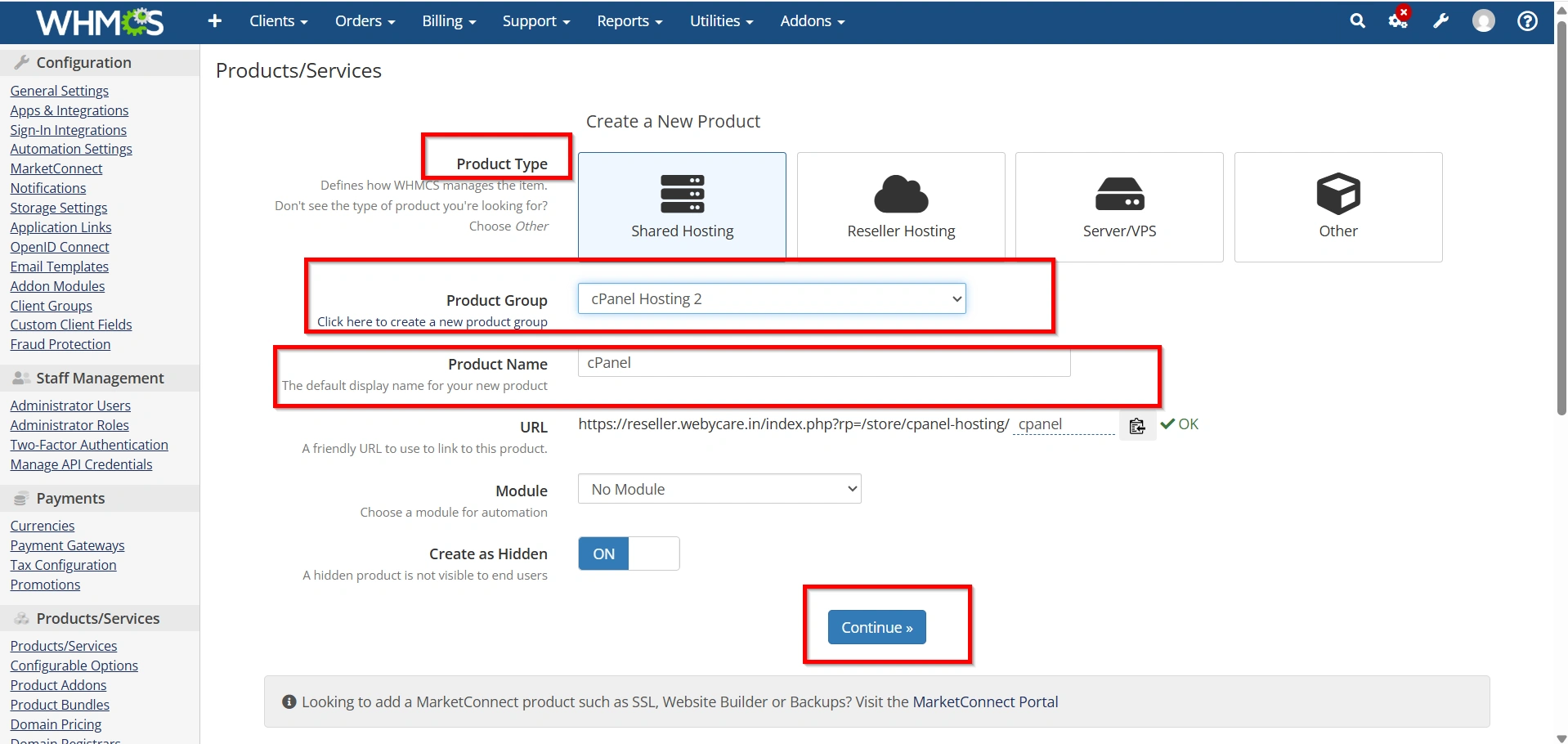The width and height of the screenshot is (1568, 744).
Task: Click the Continue button
Action: pyautogui.click(x=876, y=627)
